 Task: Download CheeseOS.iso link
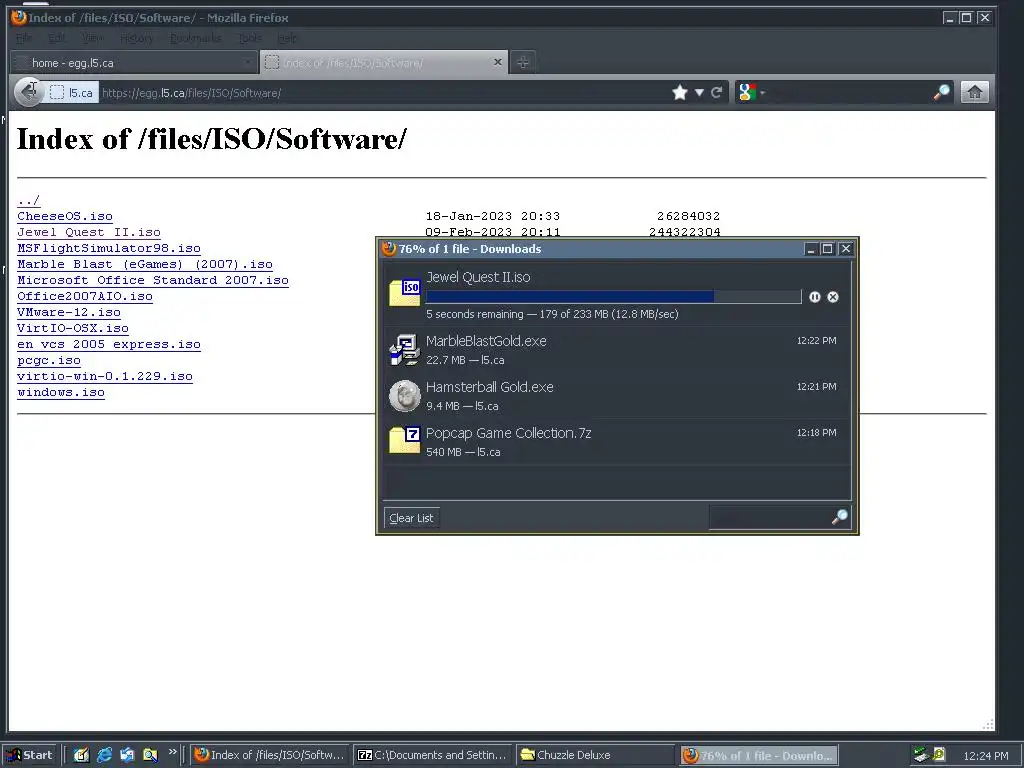[65, 216]
